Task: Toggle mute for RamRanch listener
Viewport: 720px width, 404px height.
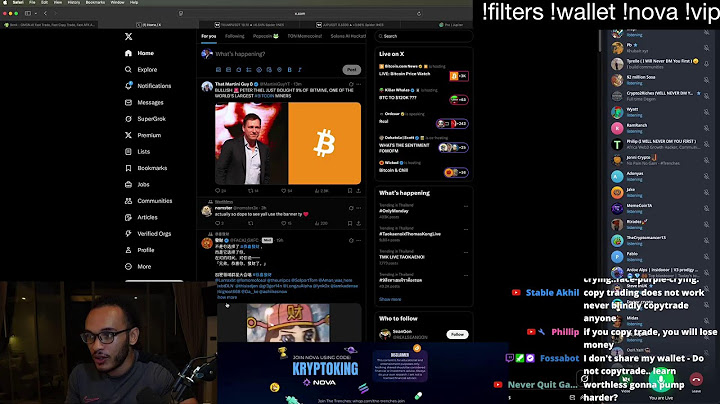Action: 706,128
